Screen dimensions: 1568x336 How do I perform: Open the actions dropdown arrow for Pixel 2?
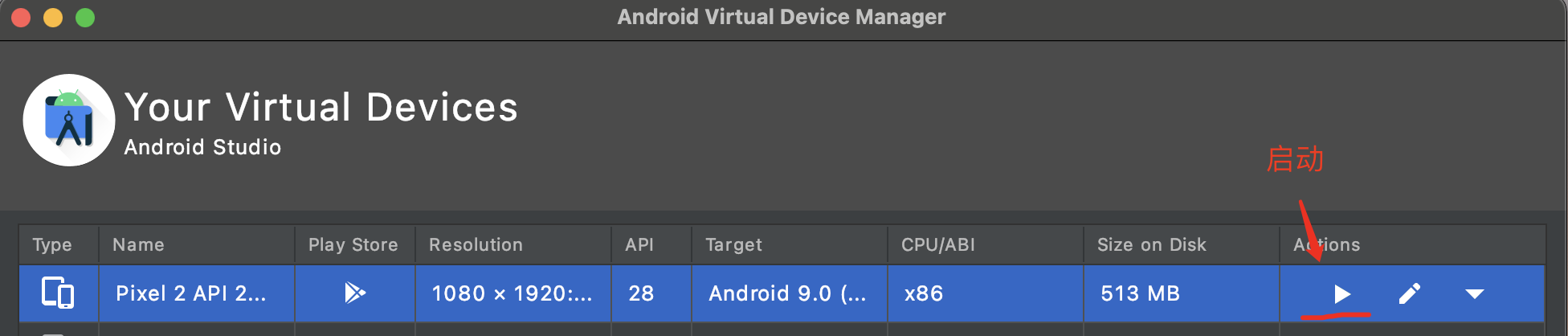1474,294
